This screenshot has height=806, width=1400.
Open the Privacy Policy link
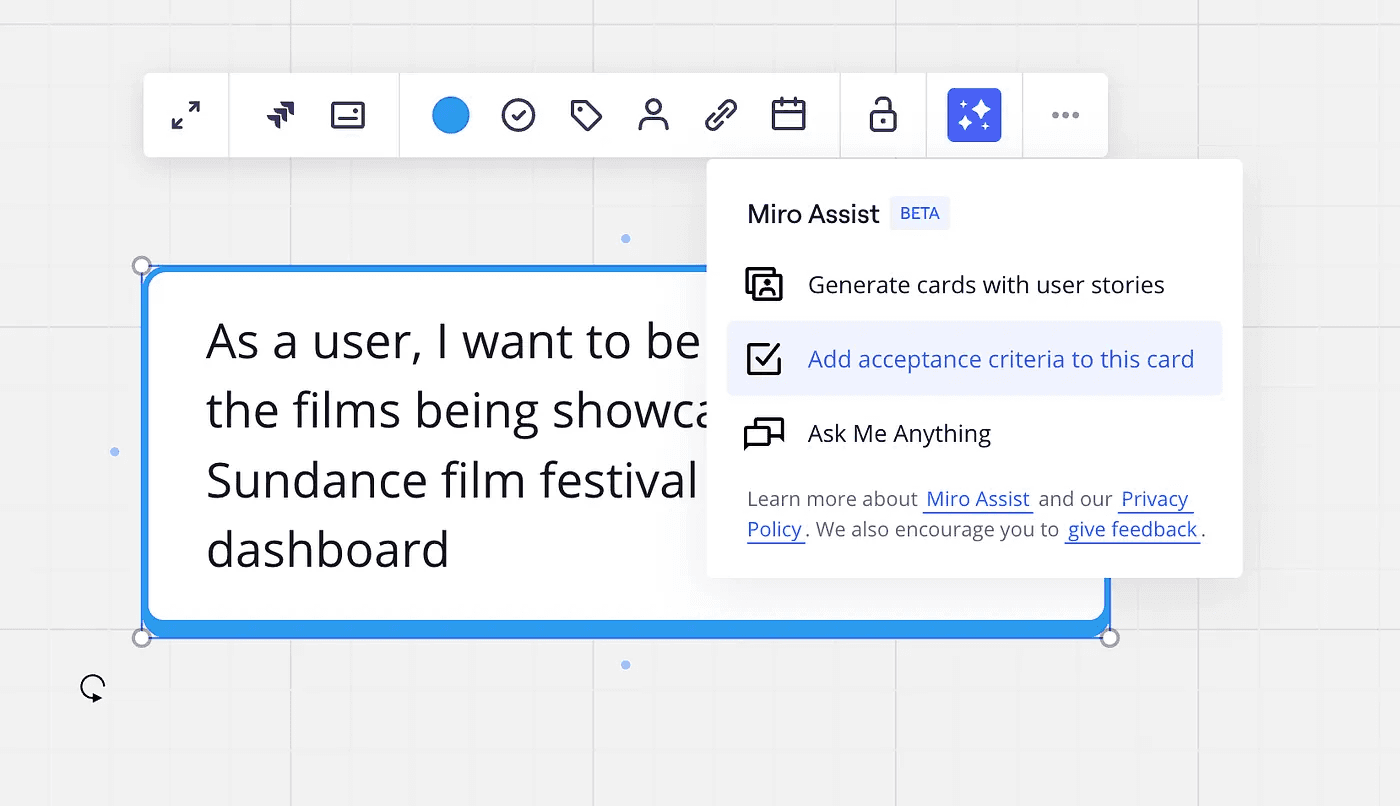(x=1155, y=499)
